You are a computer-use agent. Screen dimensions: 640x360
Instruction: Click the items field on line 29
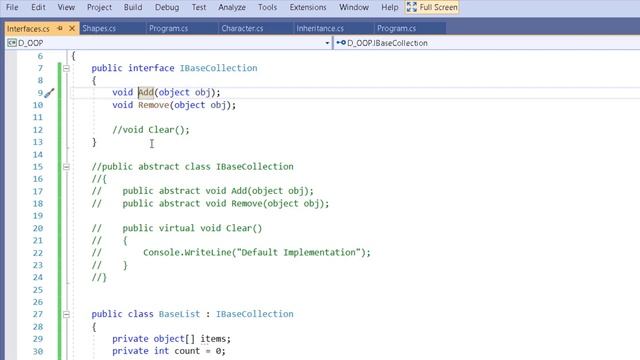[213, 339]
